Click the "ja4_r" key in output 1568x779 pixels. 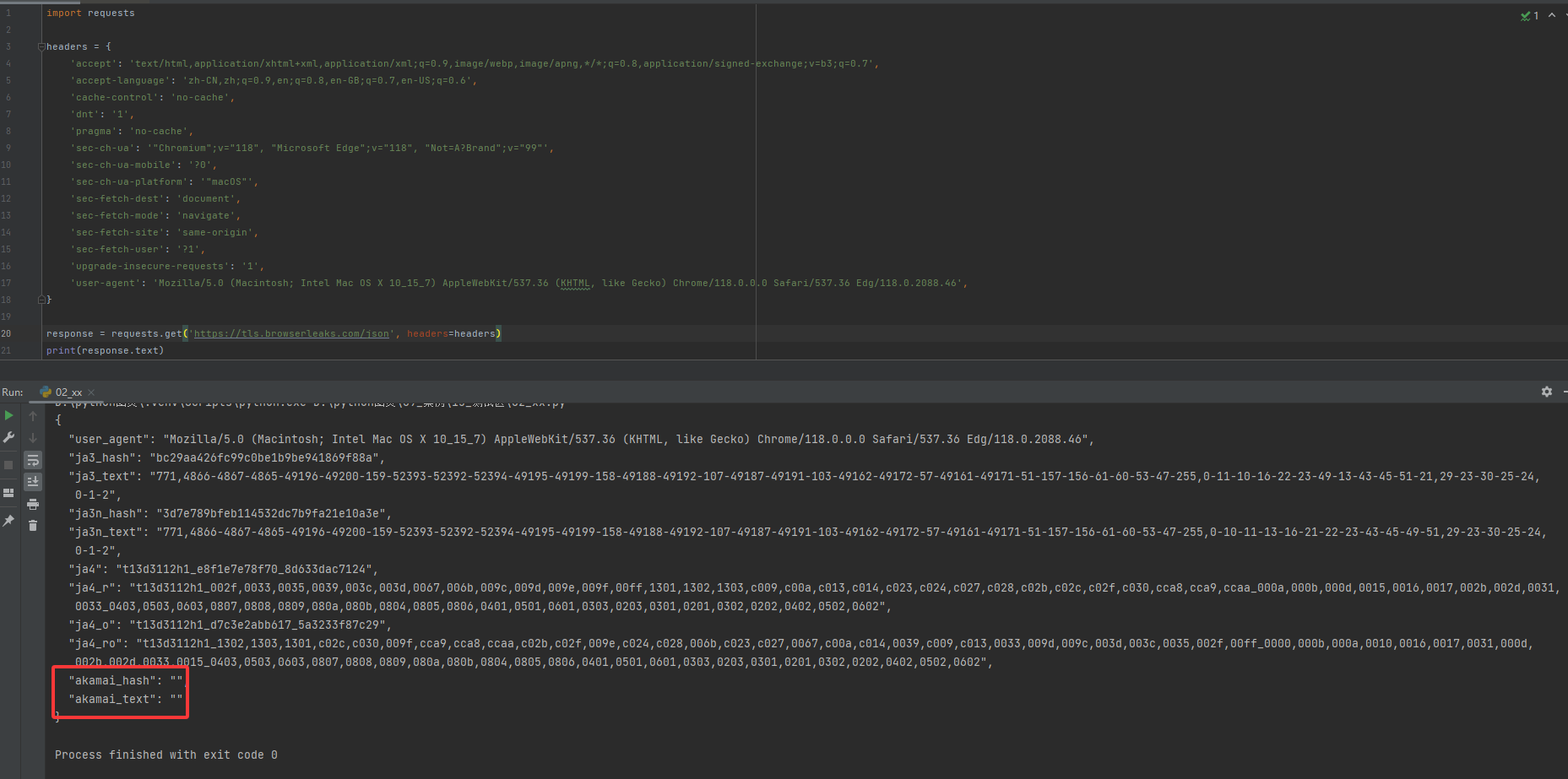[92, 587]
